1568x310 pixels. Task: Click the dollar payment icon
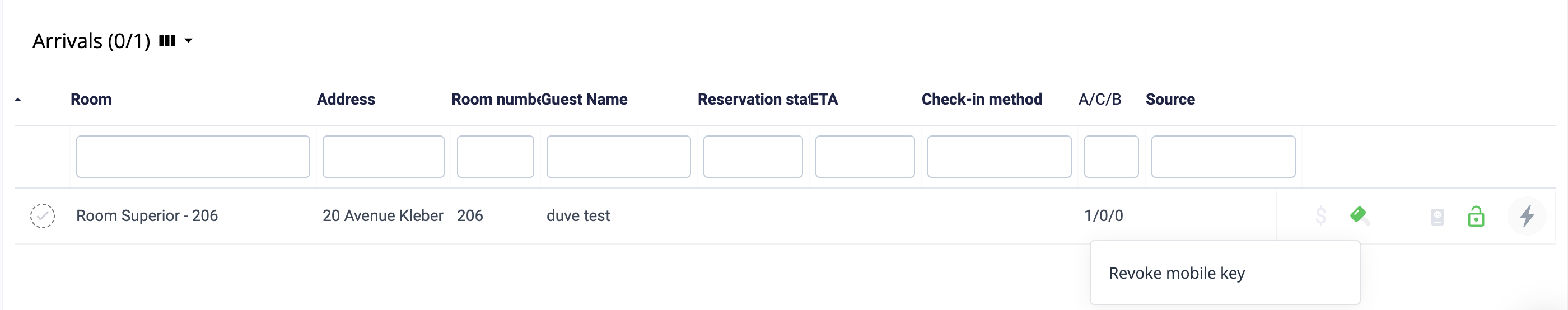point(1320,216)
